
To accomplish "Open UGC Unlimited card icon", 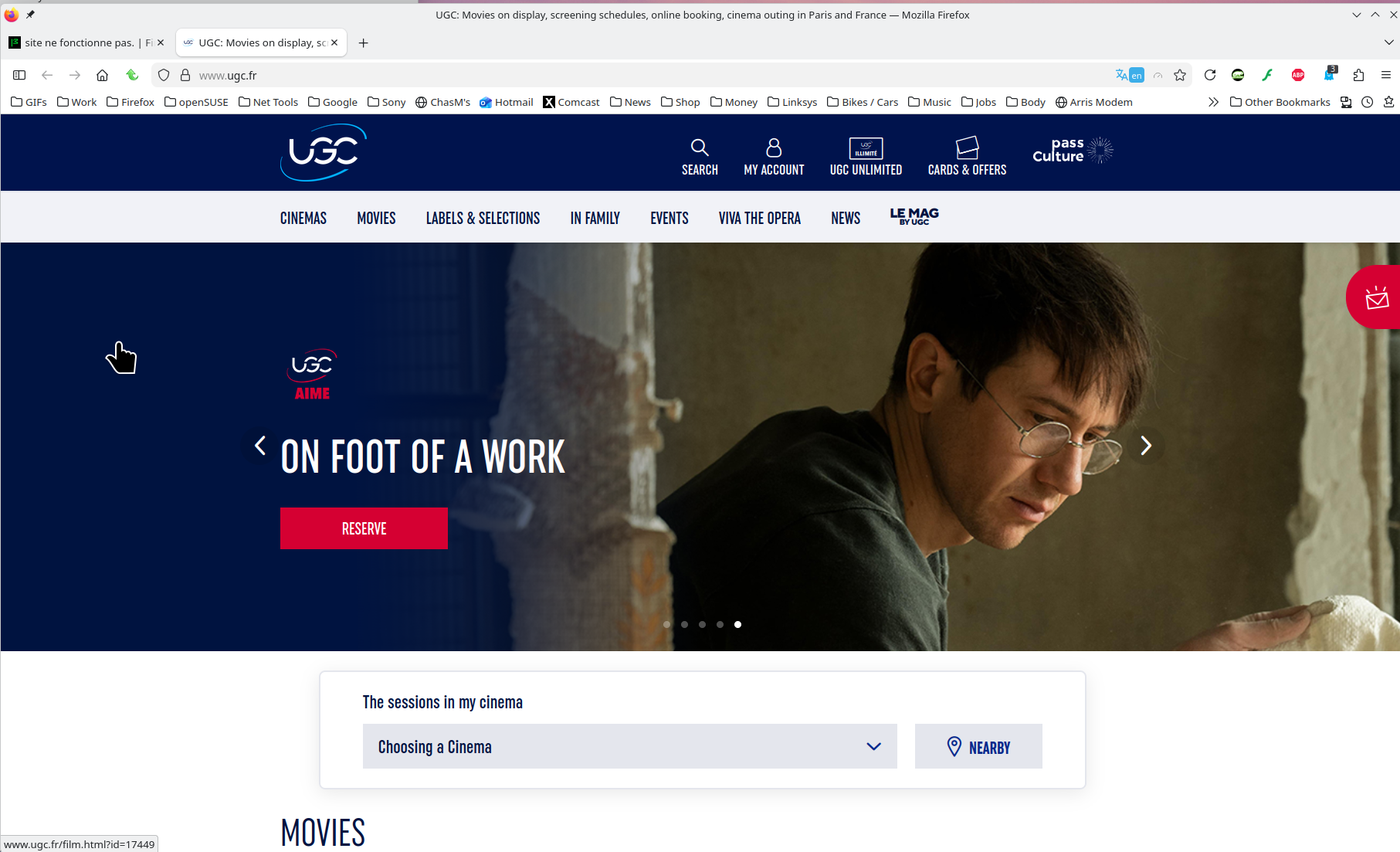I will (866, 148).
